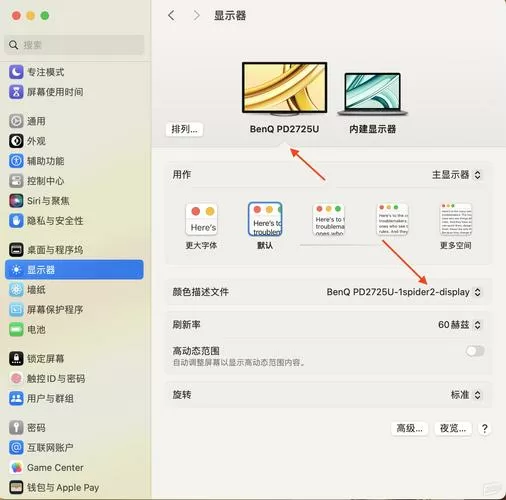
Task: Open Focus mode (专注模式) moon icon
Action: coord(16,72)
